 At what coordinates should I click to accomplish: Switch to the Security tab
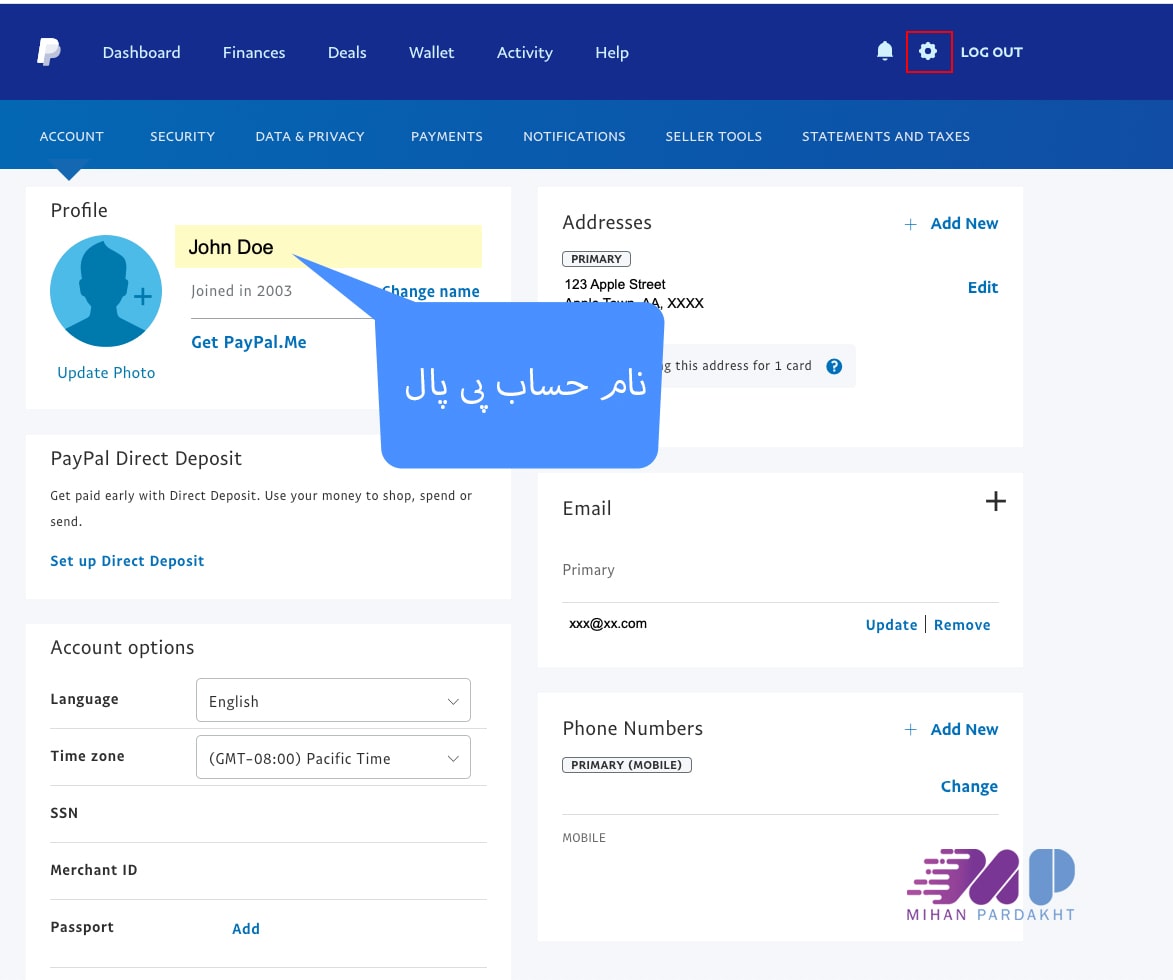(x=182, y=136)
